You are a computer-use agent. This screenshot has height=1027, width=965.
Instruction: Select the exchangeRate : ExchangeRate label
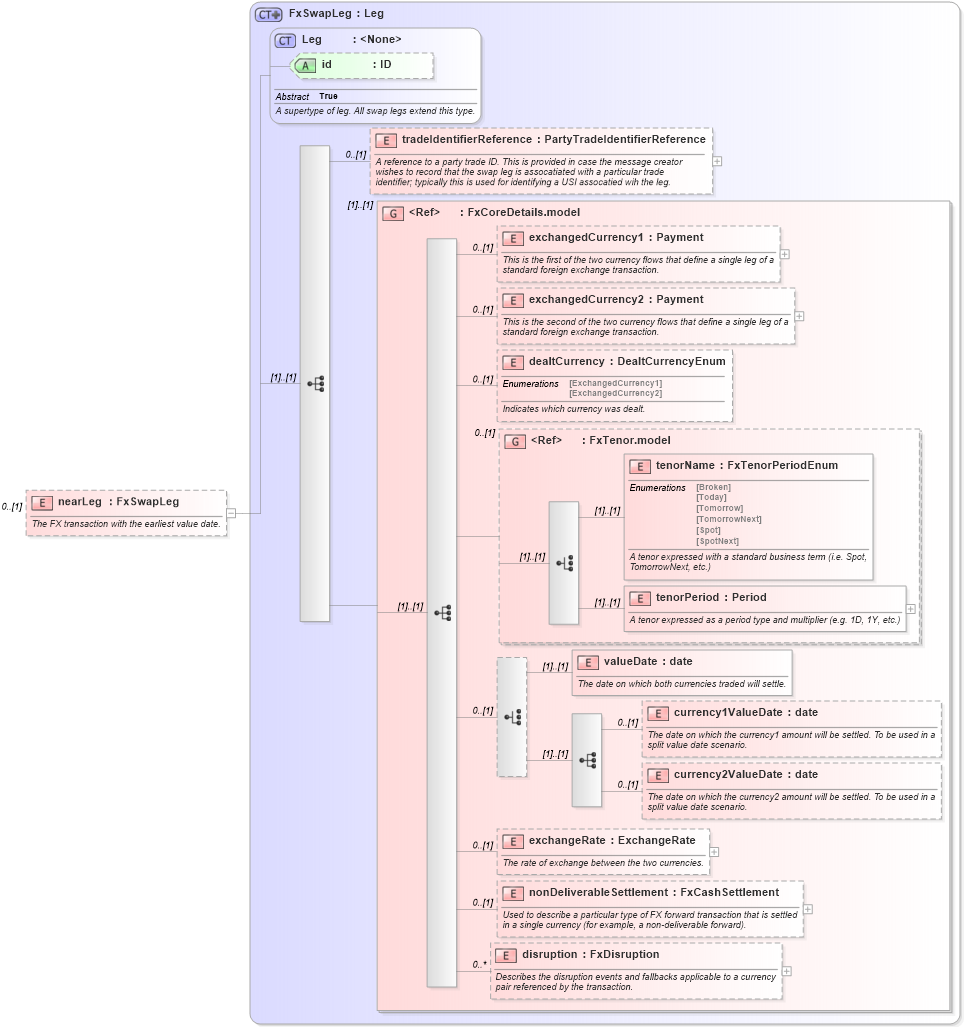[612, 841]
